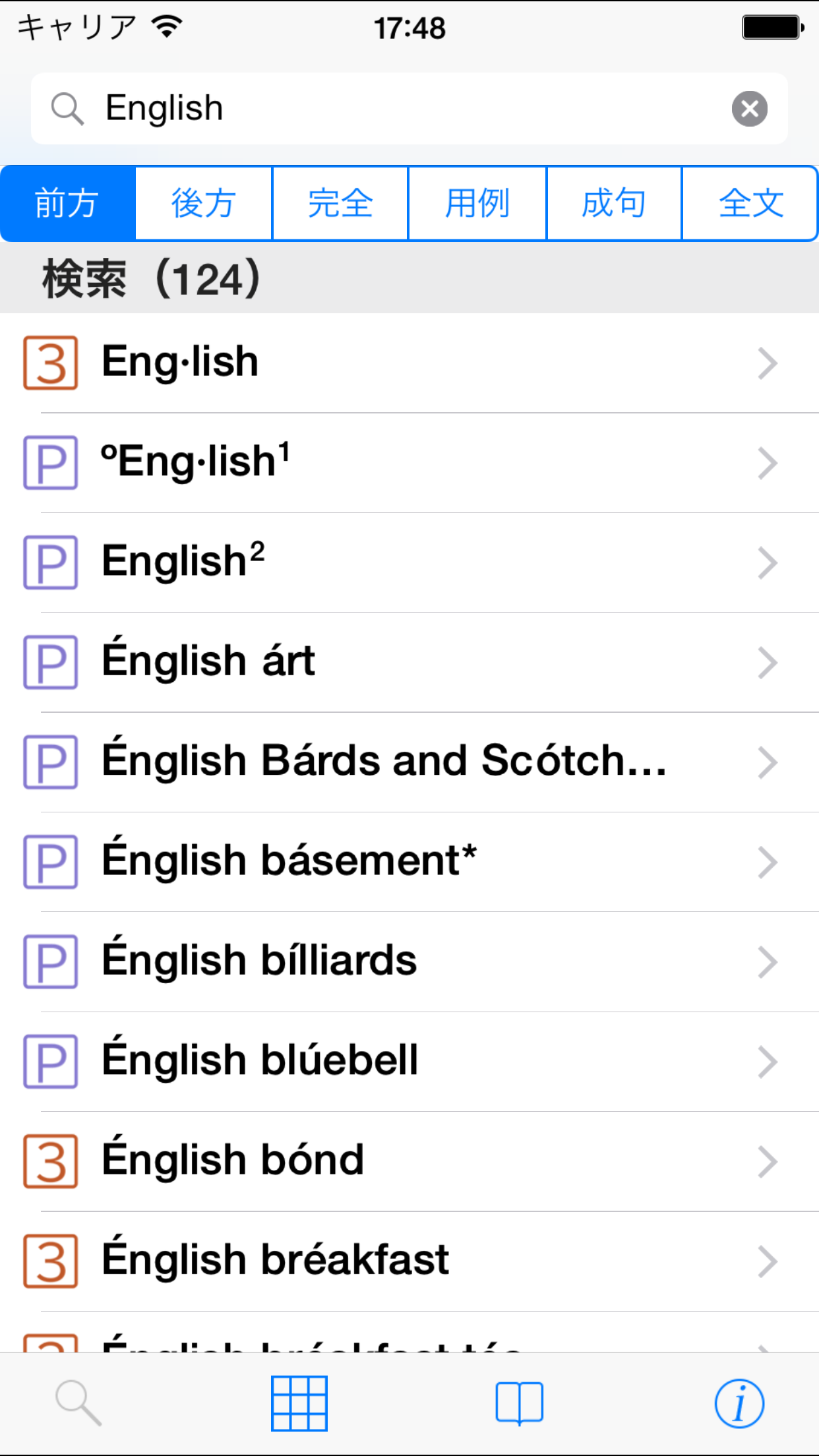Switch to the 用例 examples tab
The image size is (819, 1456).
tap(477, 203)
